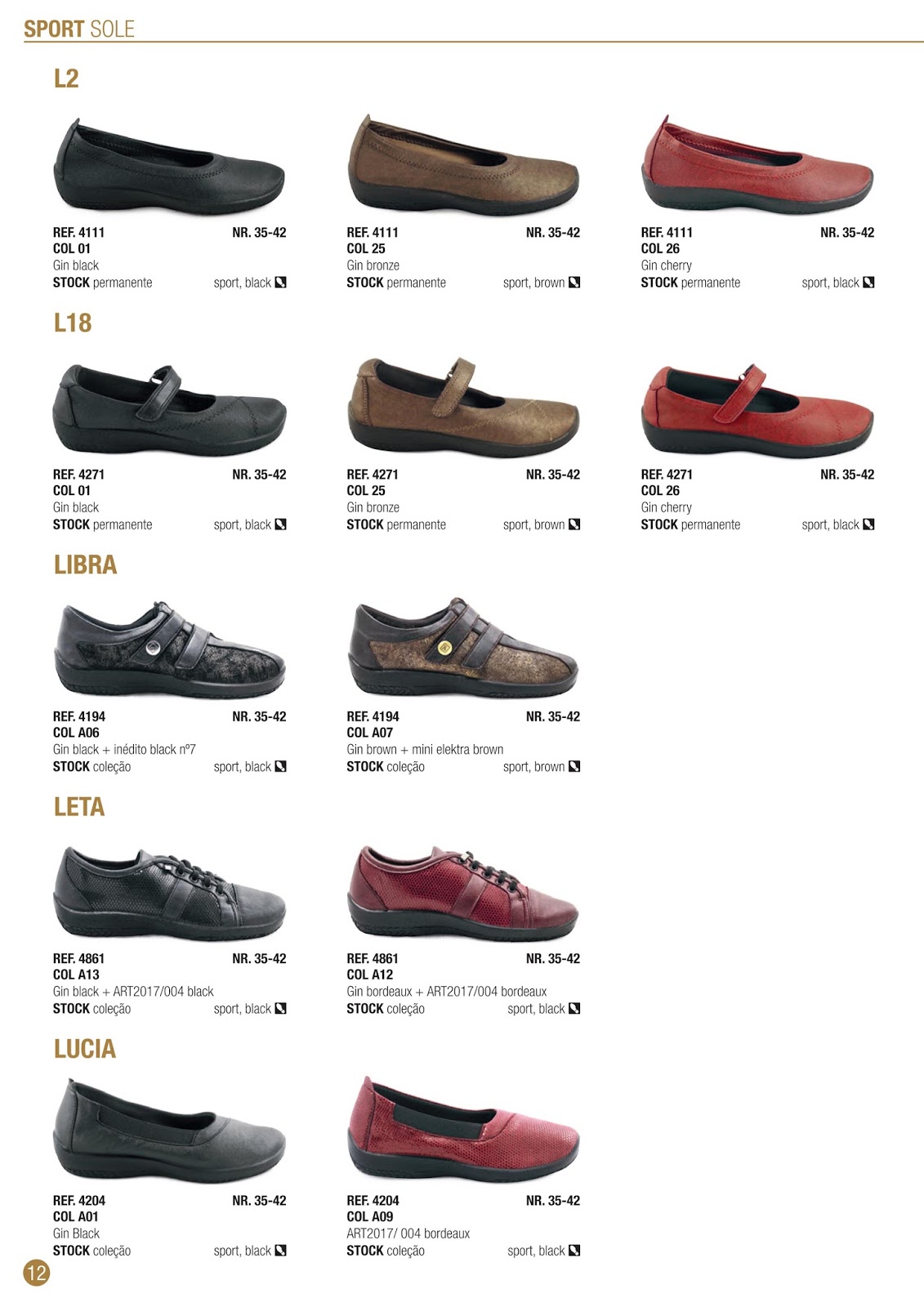Select REF. 4861 text under Leta black shoe
Viewport: 924px width, 1307px height.
(78, 958)
